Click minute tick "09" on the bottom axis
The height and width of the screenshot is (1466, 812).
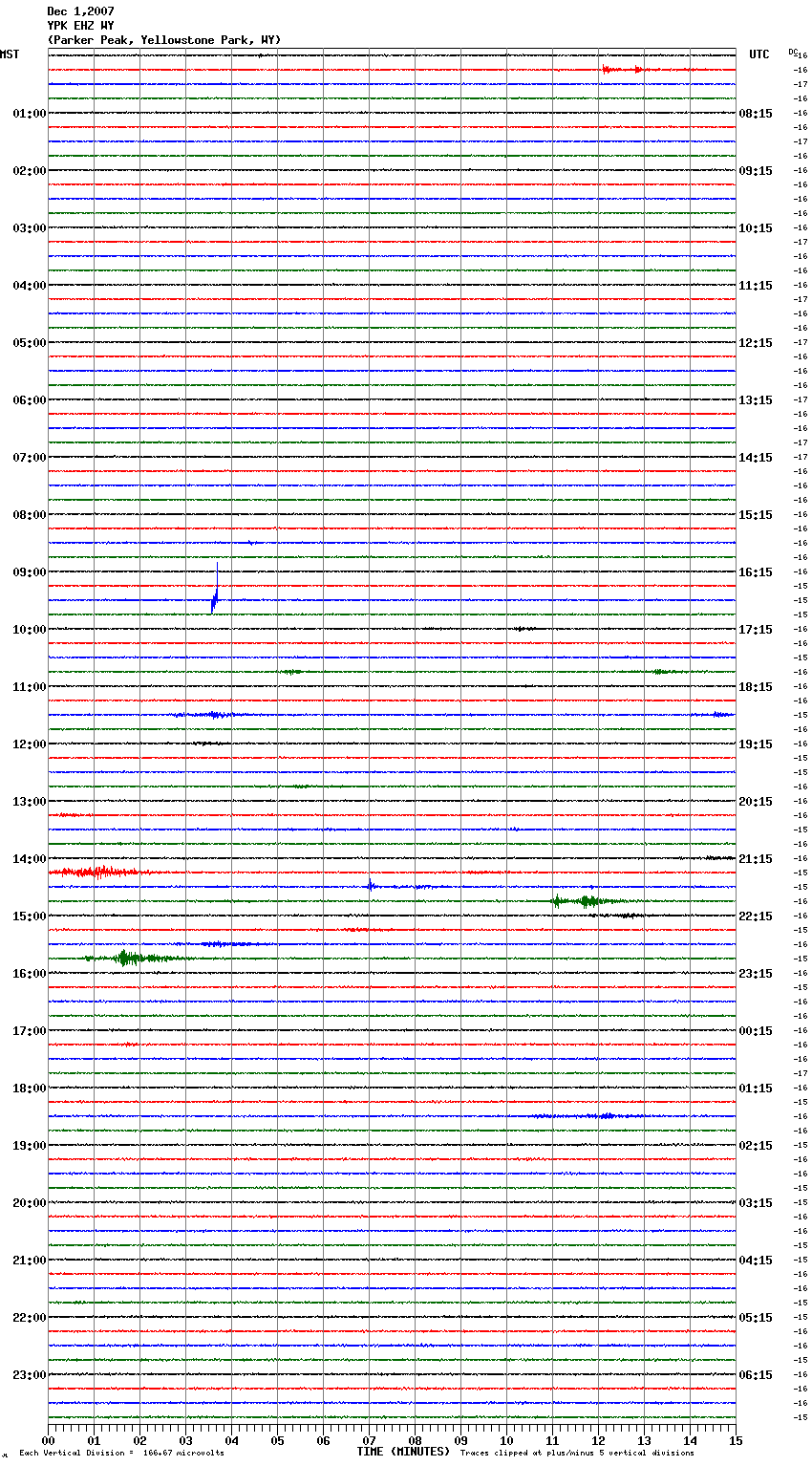point(460,1440)
